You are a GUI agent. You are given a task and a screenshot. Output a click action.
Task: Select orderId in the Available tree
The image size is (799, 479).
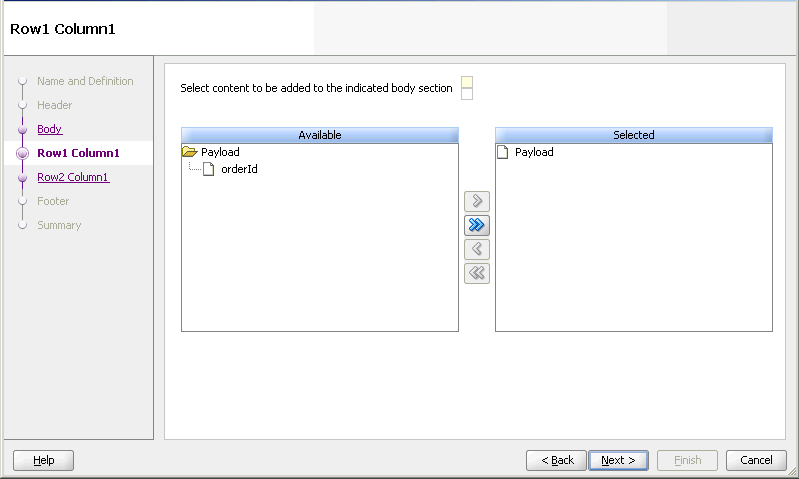239,169
